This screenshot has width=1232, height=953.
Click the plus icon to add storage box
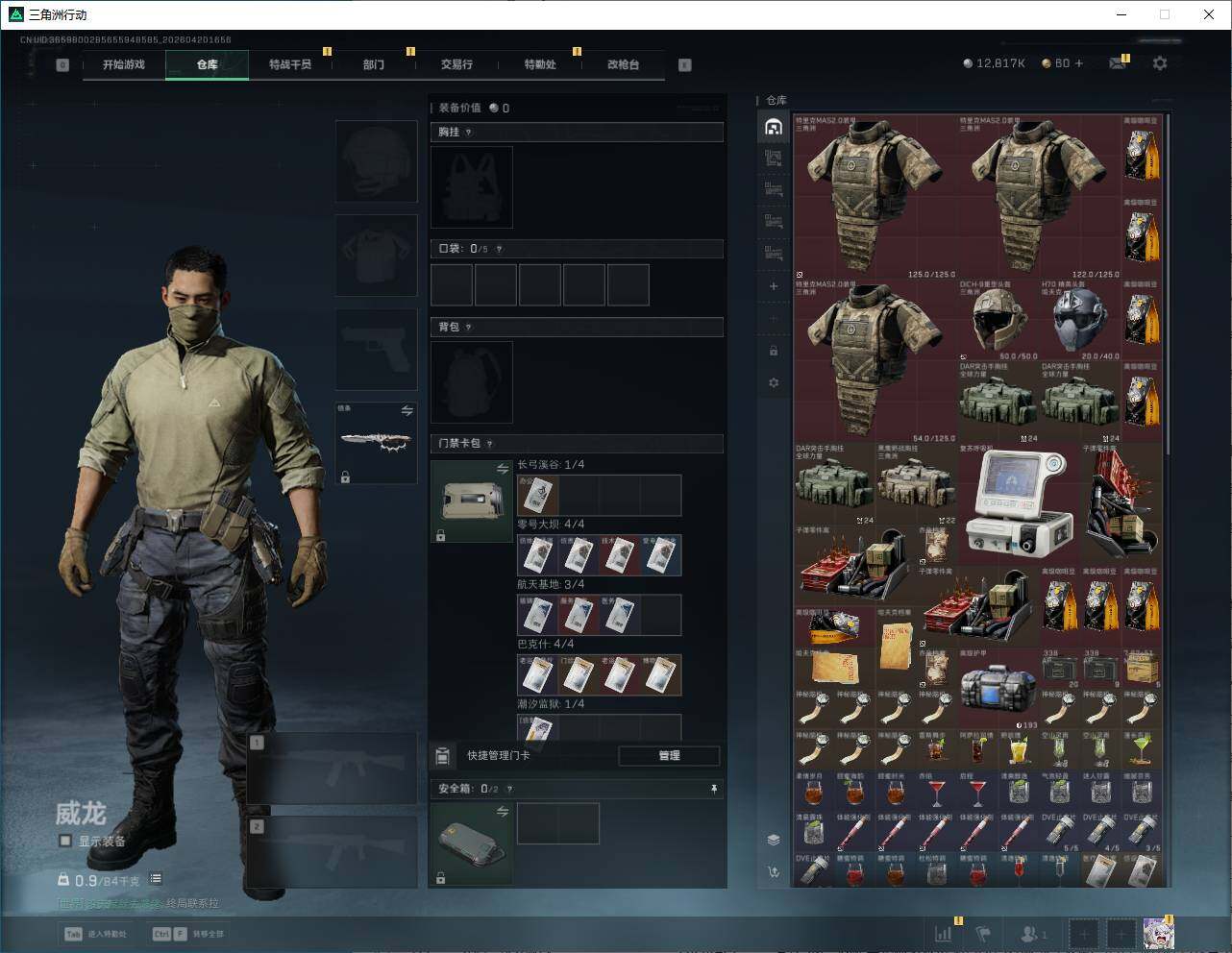[774, 286]
